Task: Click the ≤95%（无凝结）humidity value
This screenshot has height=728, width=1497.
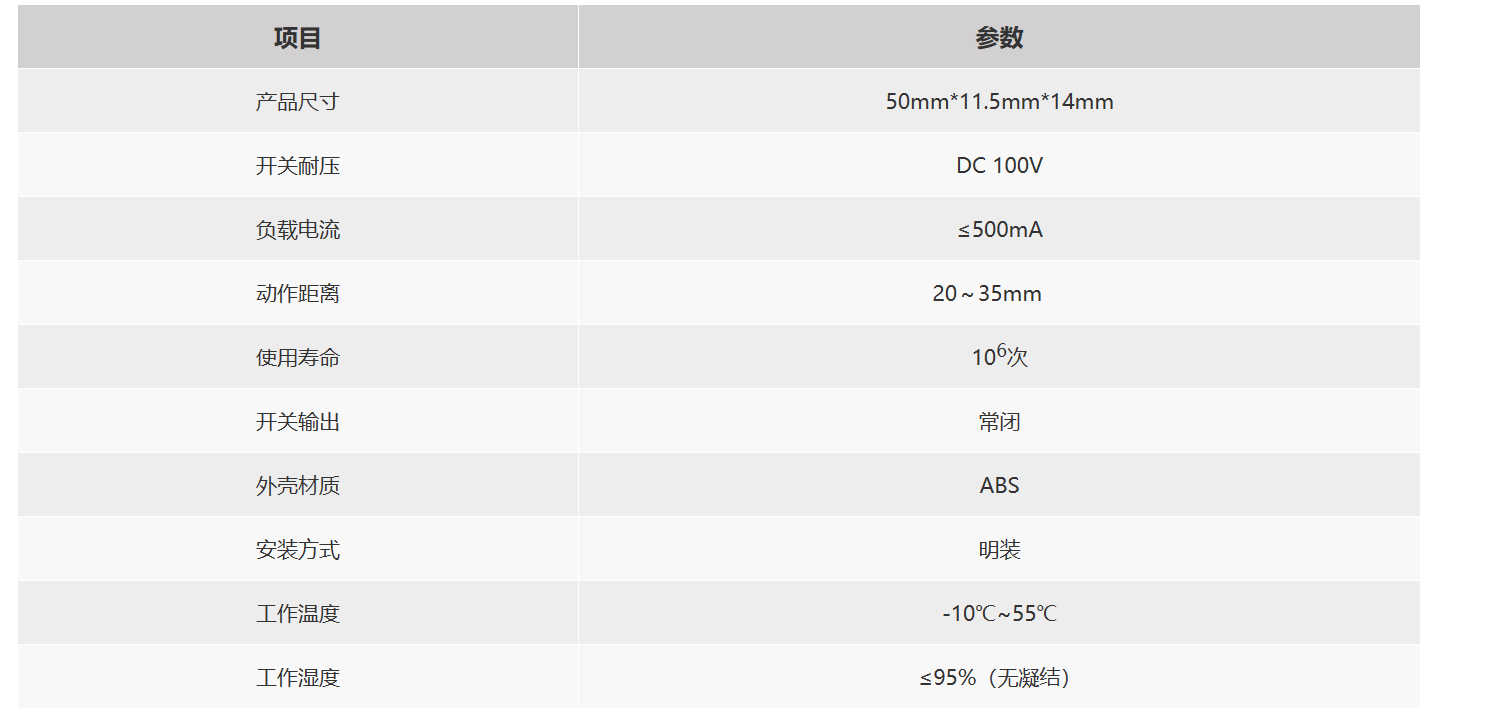Action: tap(999, 677)
